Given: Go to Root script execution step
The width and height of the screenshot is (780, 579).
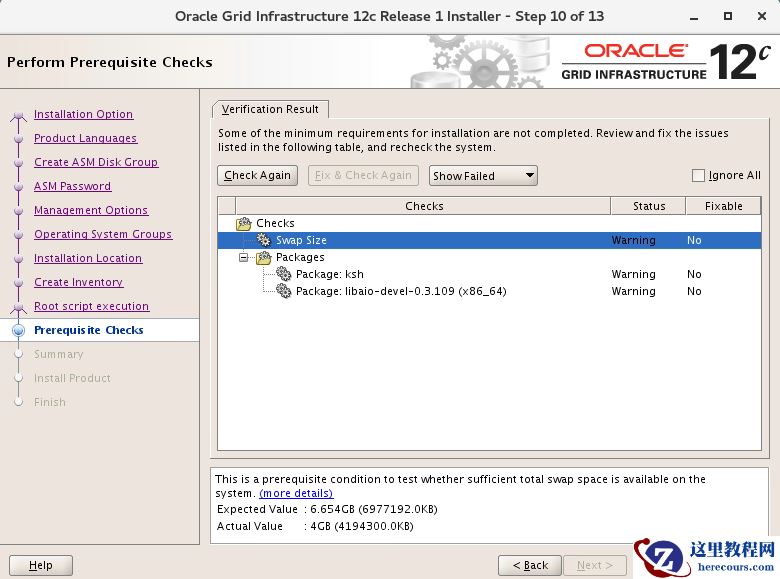Looking at the screenshot, I should [x=92, y=306].
